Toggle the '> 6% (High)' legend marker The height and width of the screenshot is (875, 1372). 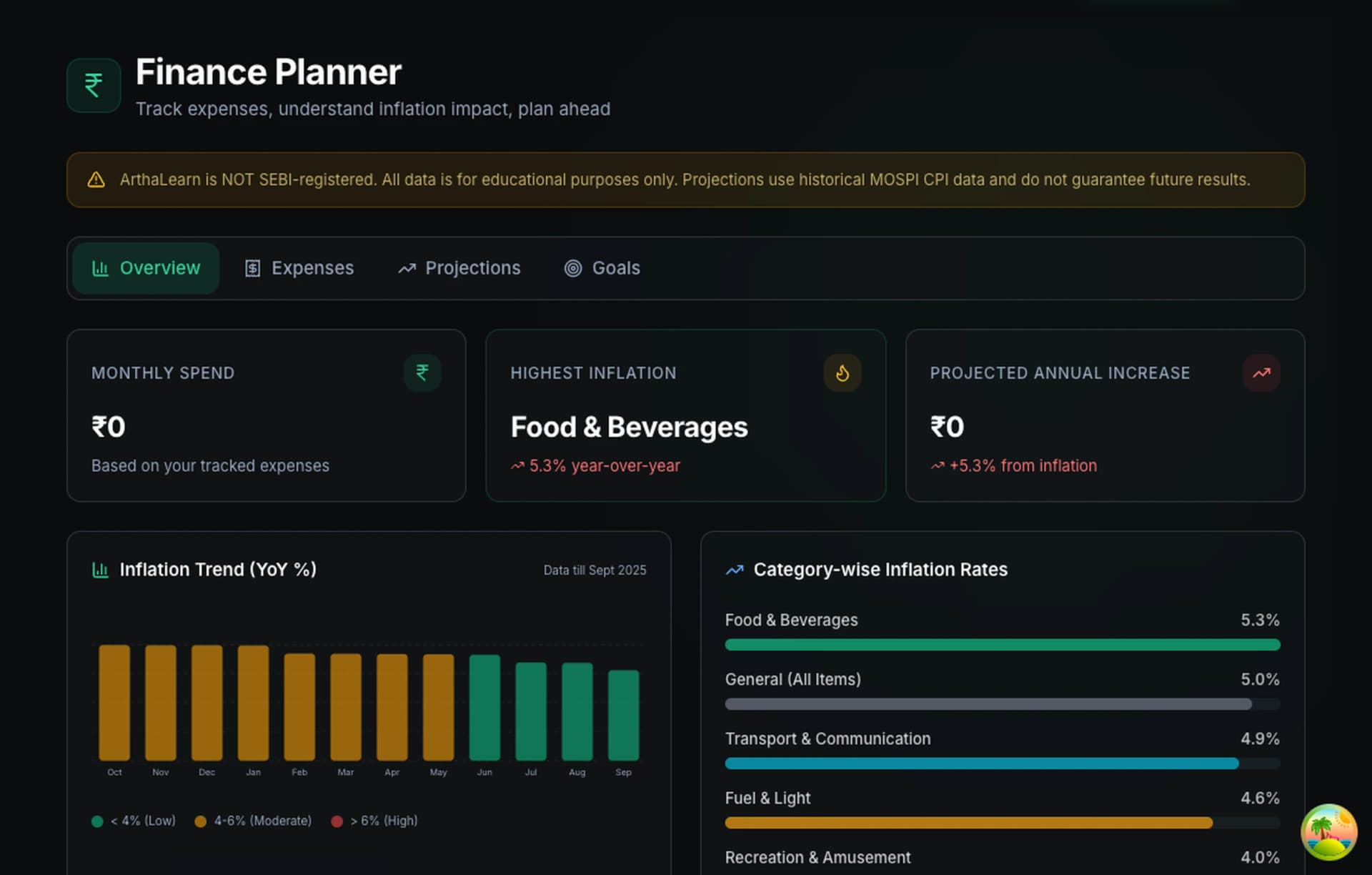[337, 821]
